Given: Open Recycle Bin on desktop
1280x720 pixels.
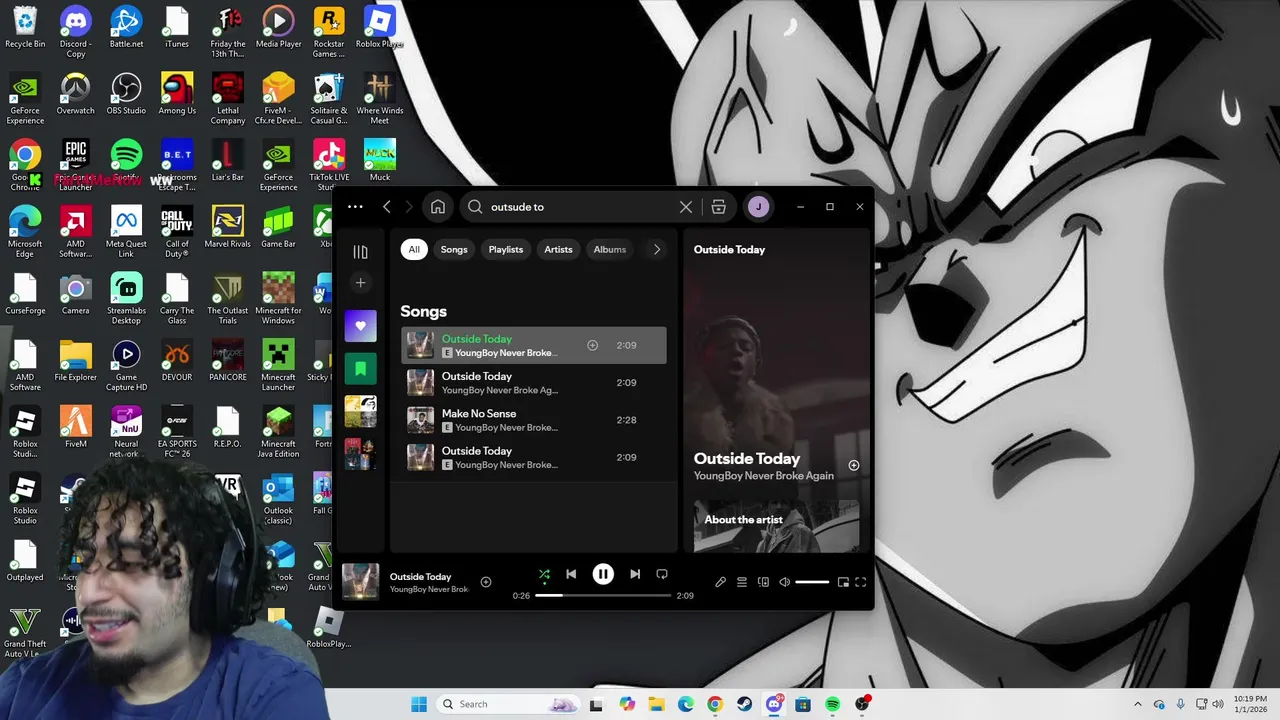Looking at the screenshot, I should point(25,27).
